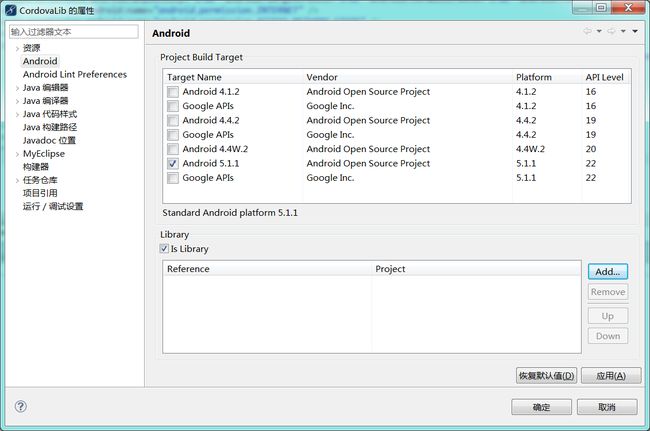
Task: Expand the Java 编辑器 tree node
Action: [17, 88]
